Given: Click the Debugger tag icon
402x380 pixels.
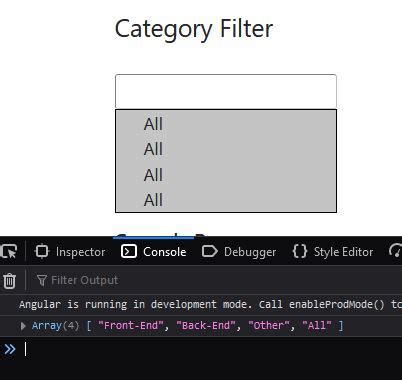Looking at the screenshot, I should point(210,252).
